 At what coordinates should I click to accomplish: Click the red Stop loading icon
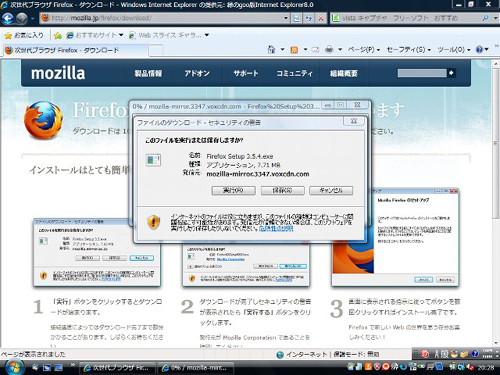click(321, 18)
